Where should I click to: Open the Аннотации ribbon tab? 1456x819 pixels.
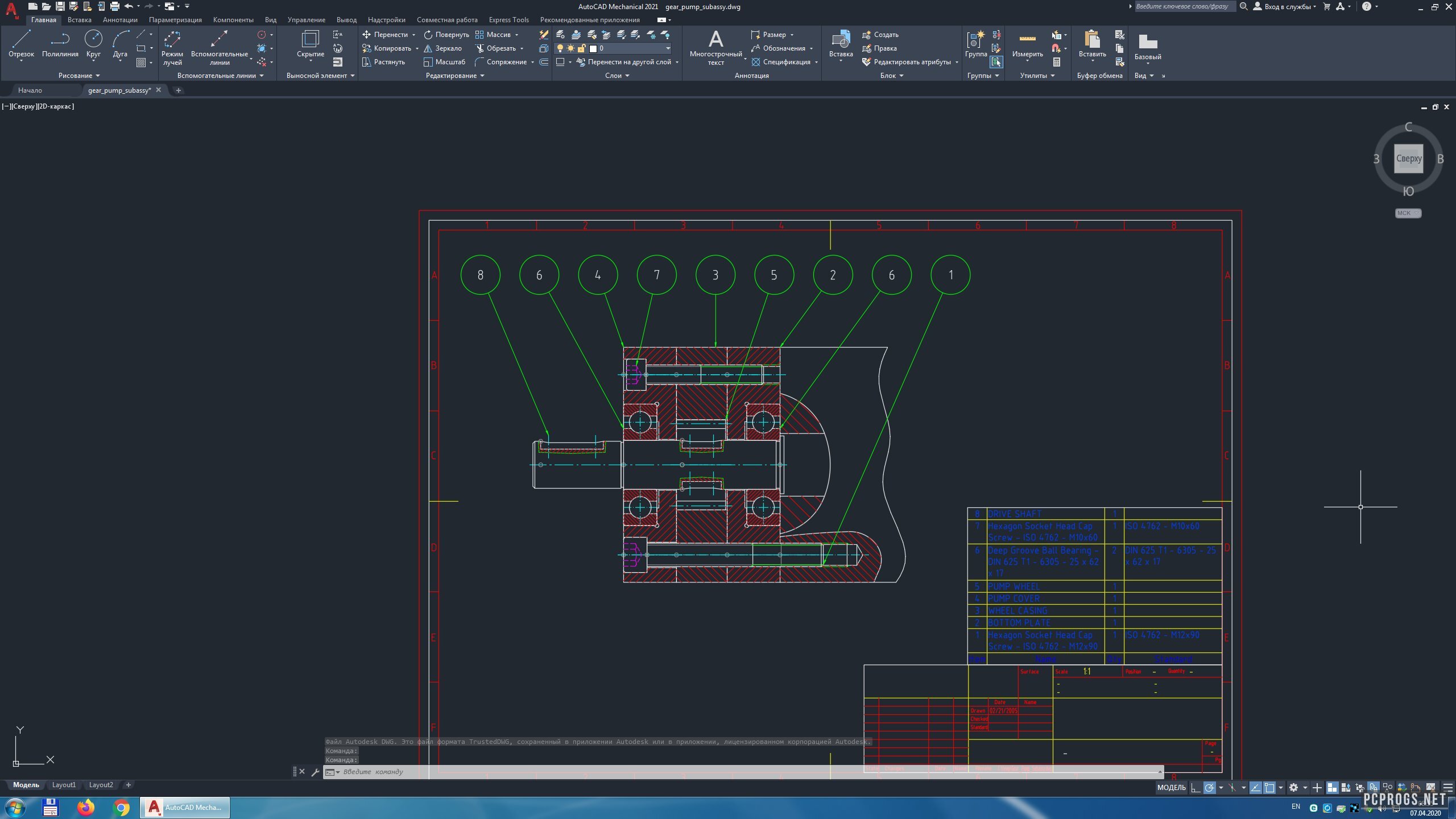[x=120, y=20]
